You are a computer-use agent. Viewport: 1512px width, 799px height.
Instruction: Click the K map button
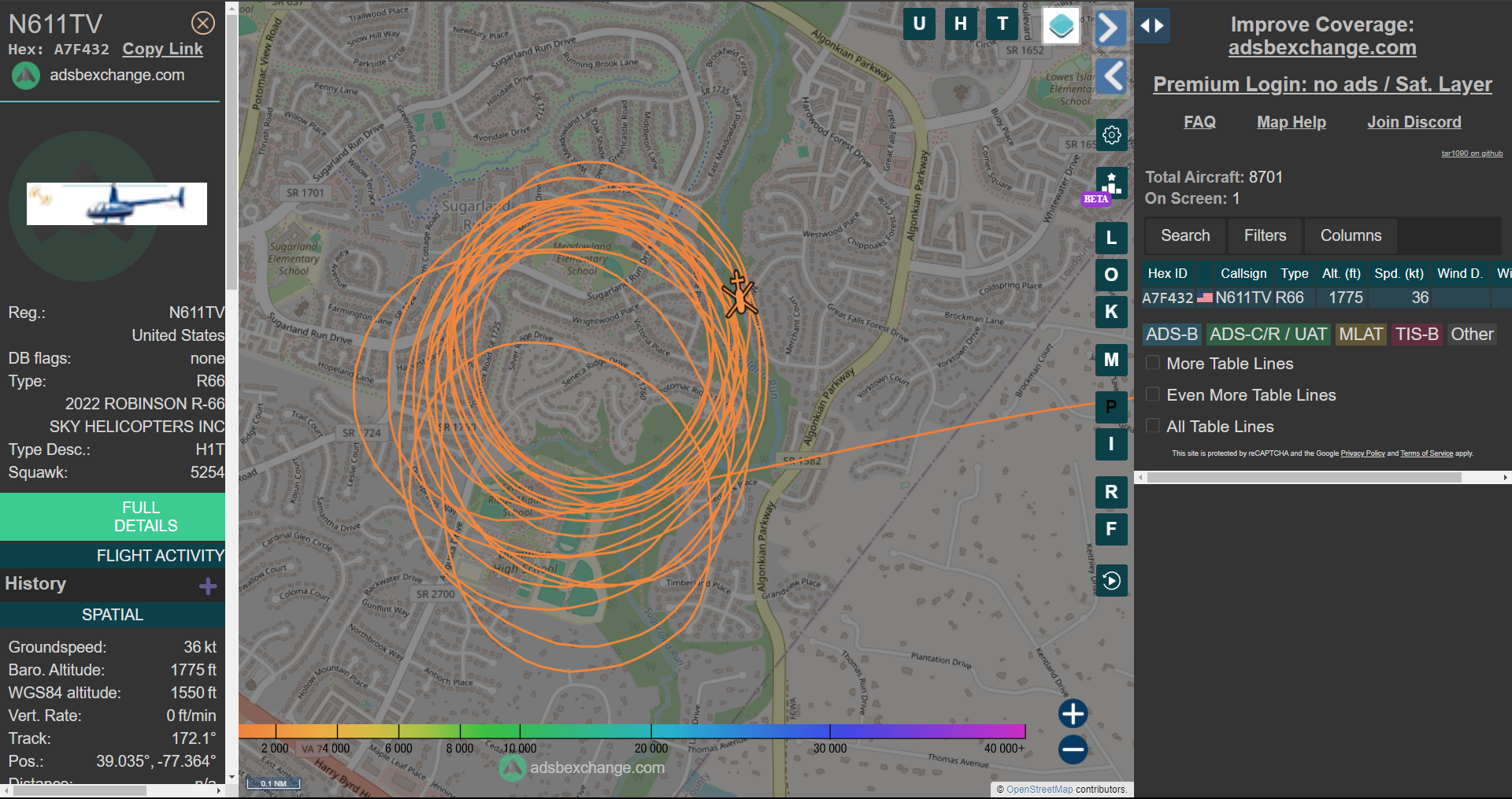[1111, 312]
